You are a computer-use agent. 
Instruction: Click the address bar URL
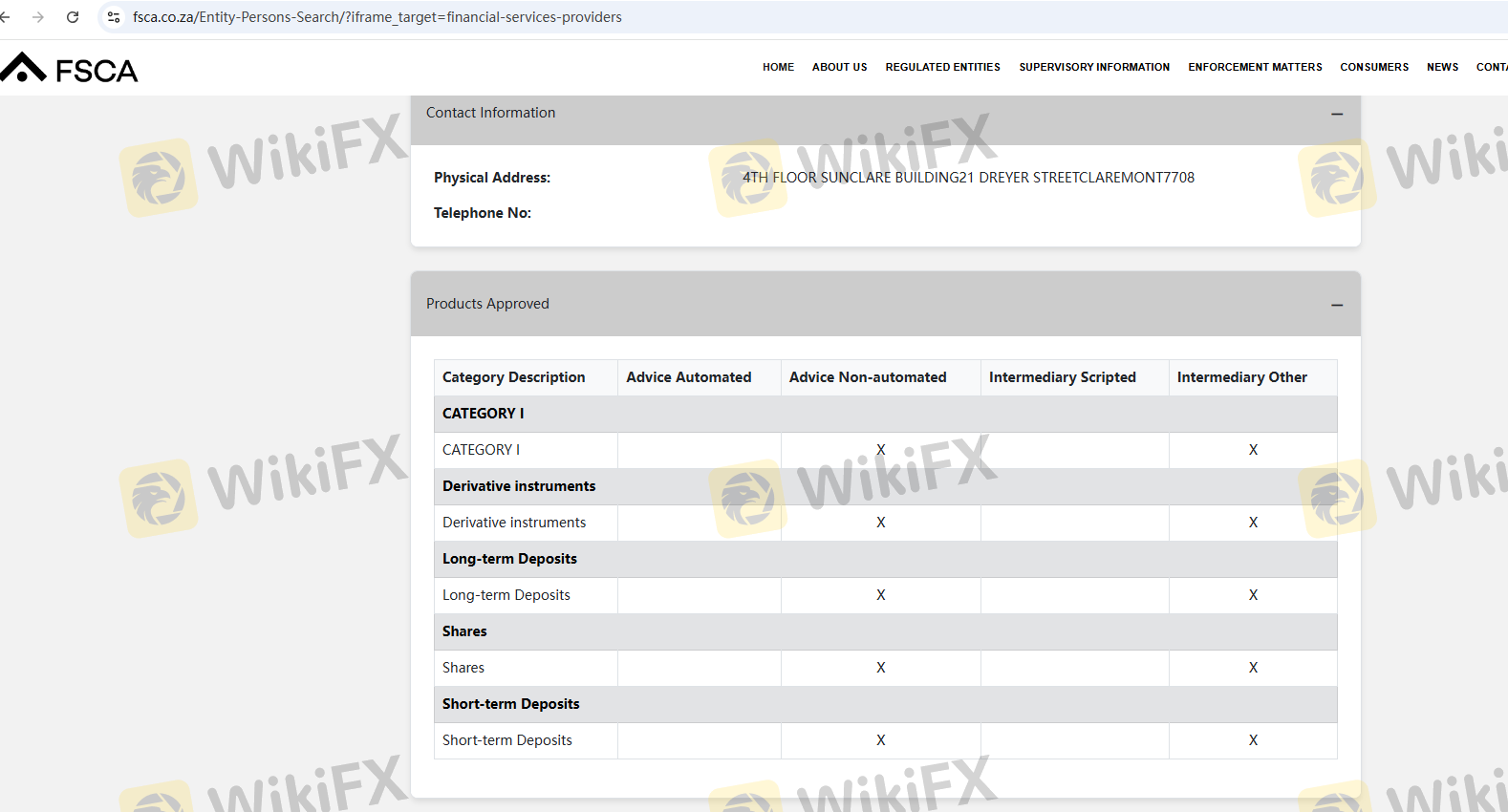(x=377, y=17)
